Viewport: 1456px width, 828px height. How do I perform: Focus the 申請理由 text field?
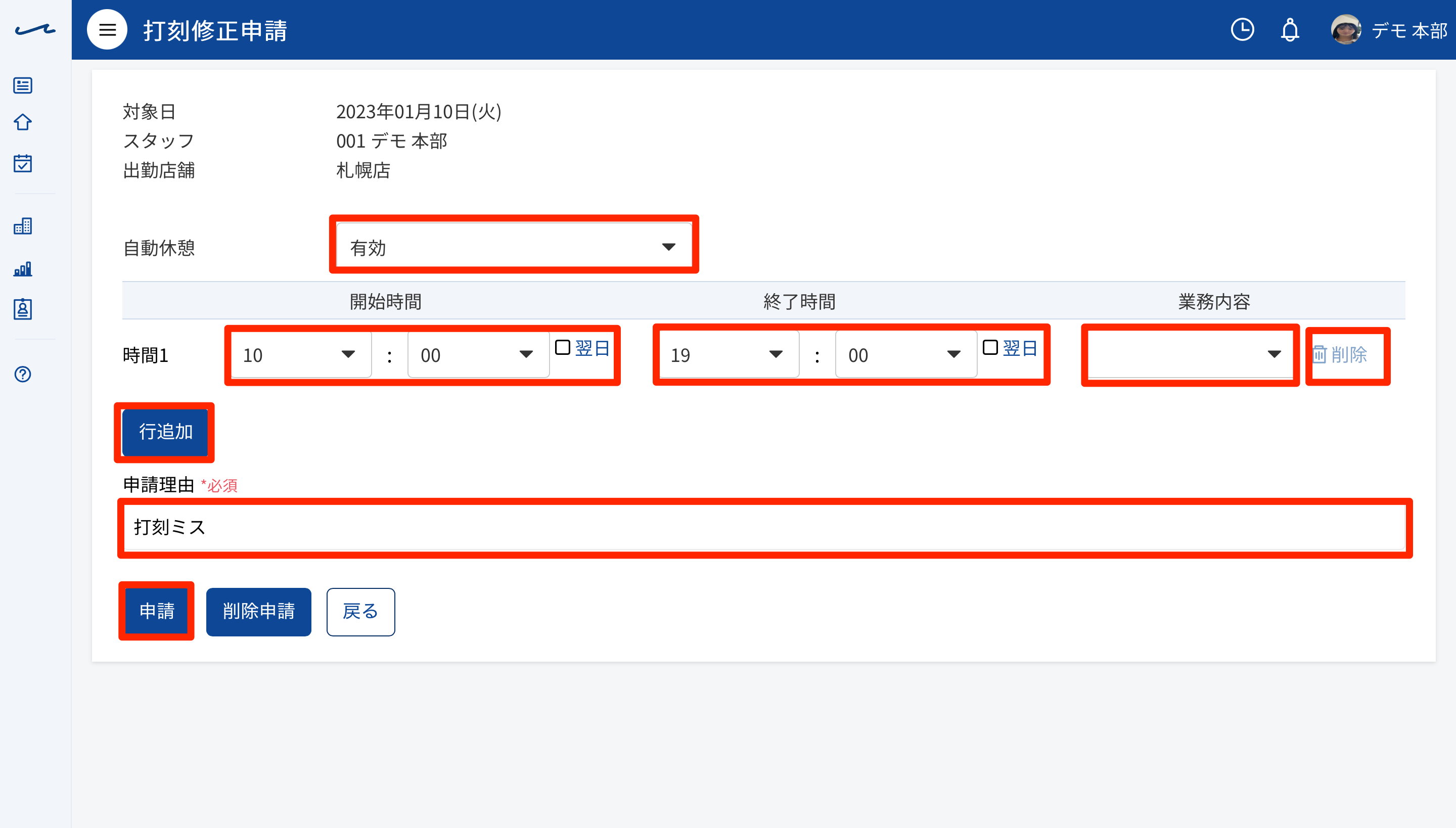[765, 527]
